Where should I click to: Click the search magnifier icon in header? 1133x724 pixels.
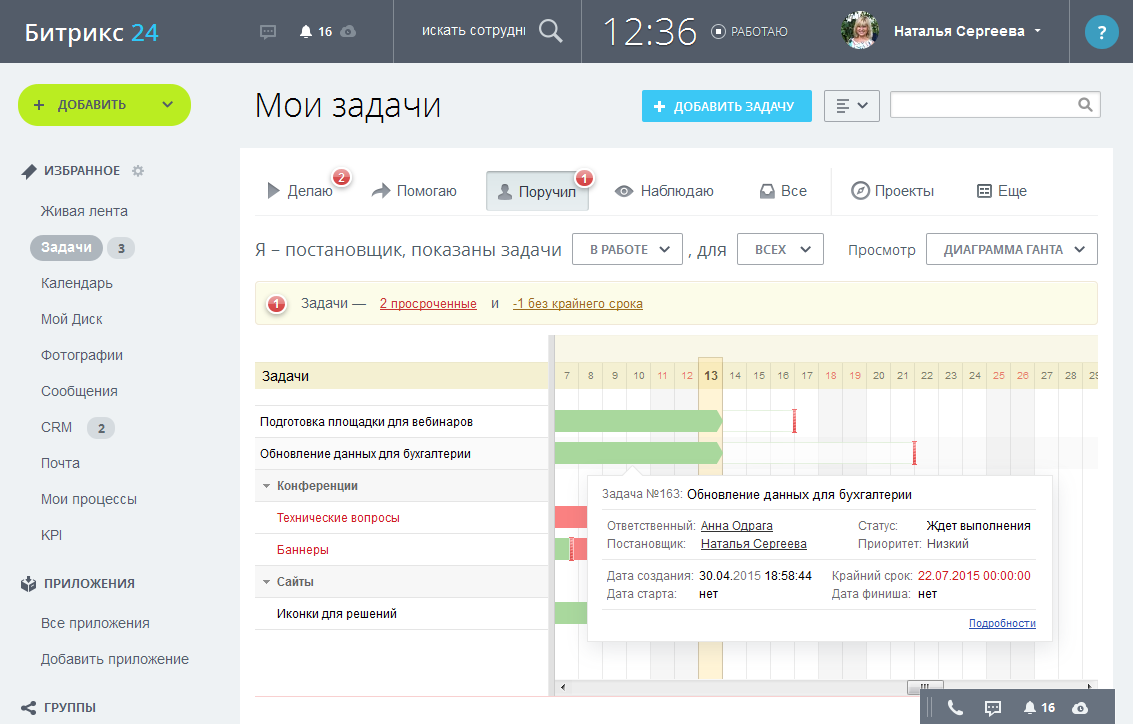[550, 31]
